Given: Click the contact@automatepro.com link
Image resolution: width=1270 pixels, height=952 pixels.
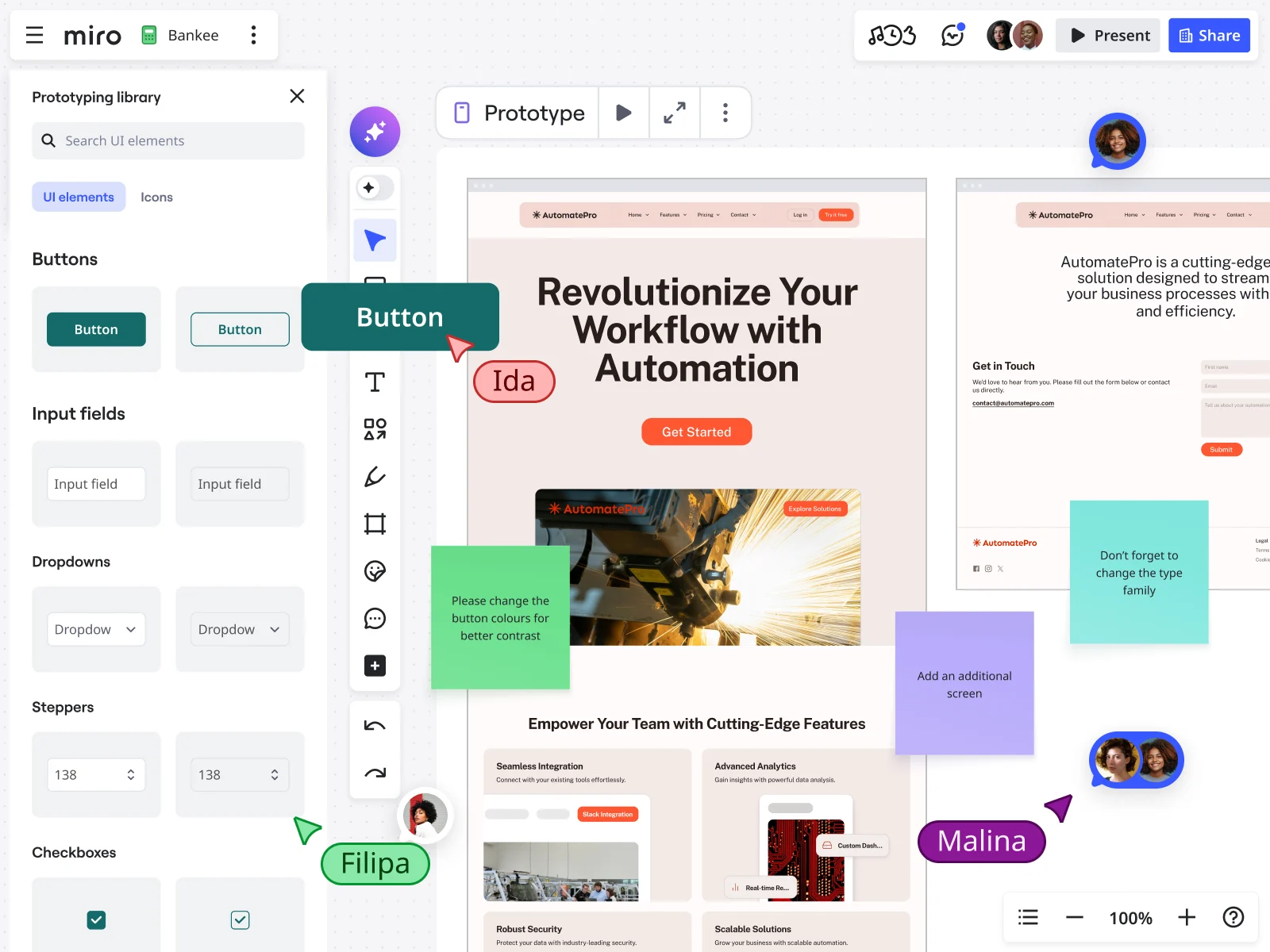Looking at the screenshot, I should [x=1014, y=403].
